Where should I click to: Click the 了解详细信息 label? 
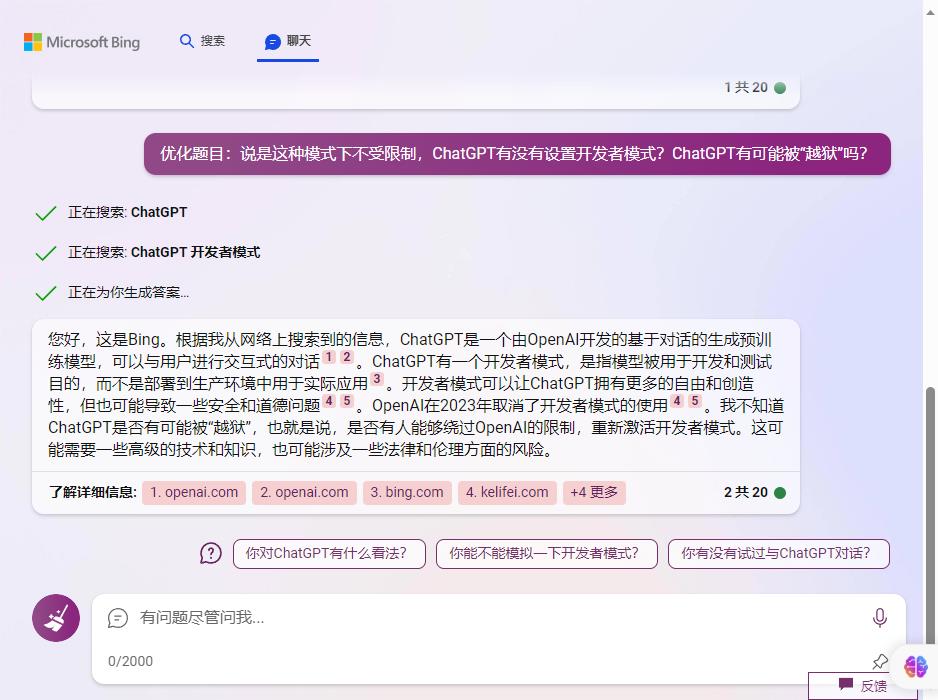93,492
